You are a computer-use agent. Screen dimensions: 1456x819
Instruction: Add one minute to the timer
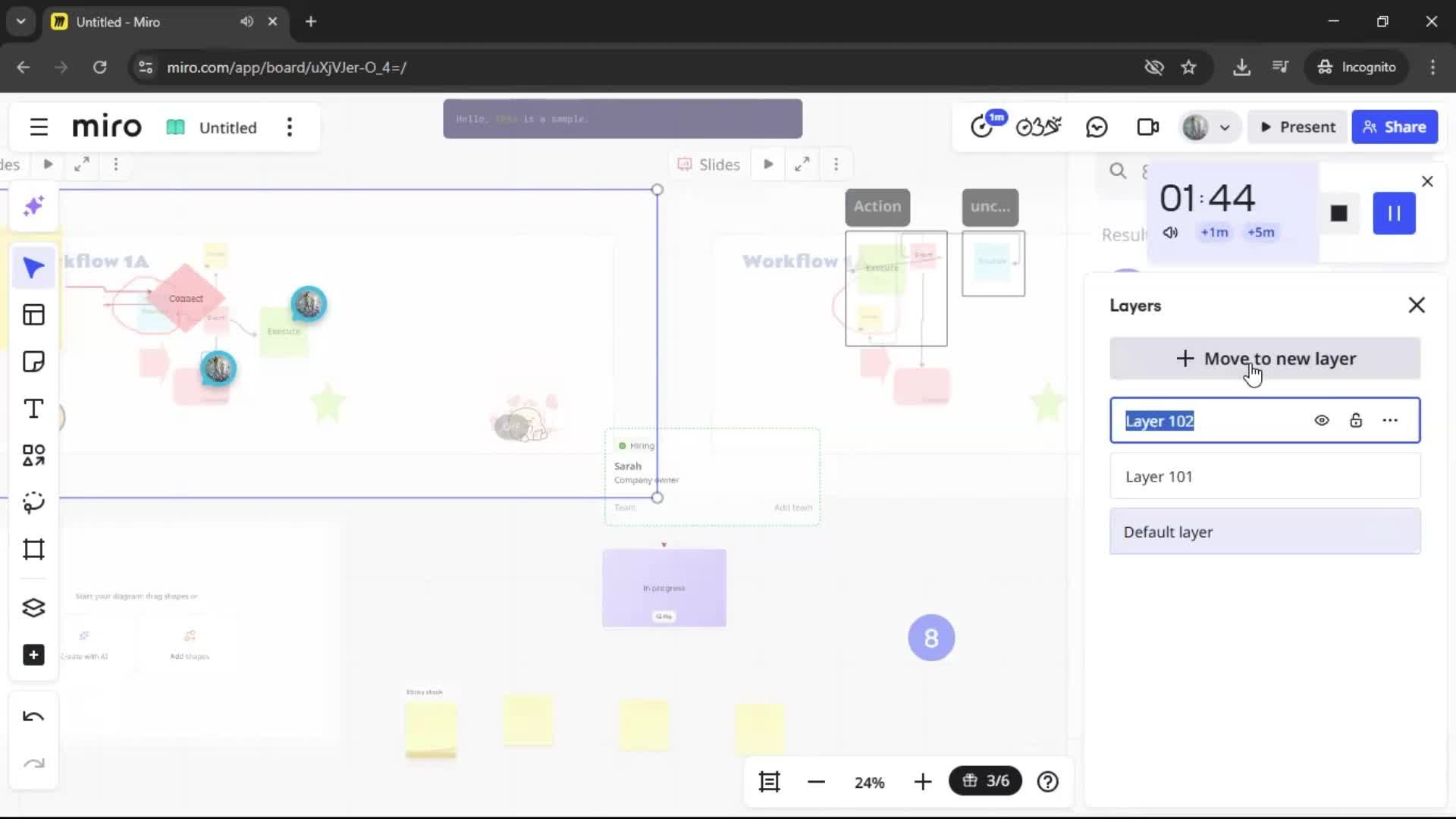coord(1214,232)
